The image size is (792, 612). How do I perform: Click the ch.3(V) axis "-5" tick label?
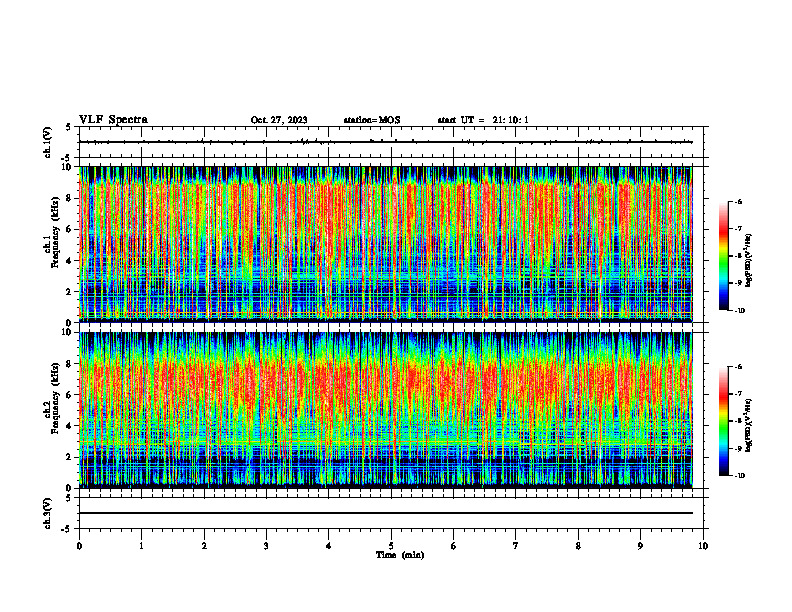pos(68,529)
